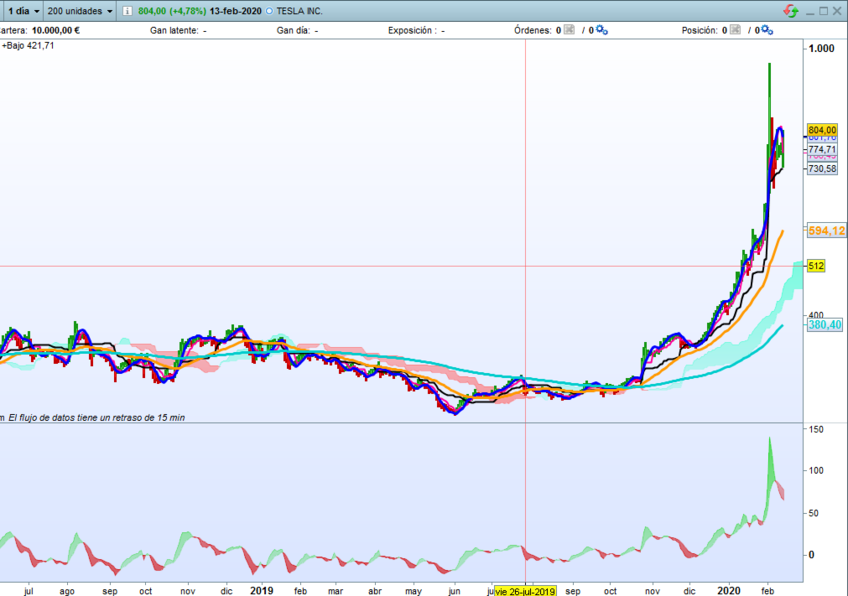Click the 150 level on indicator axis

click(x=816, y=429)
